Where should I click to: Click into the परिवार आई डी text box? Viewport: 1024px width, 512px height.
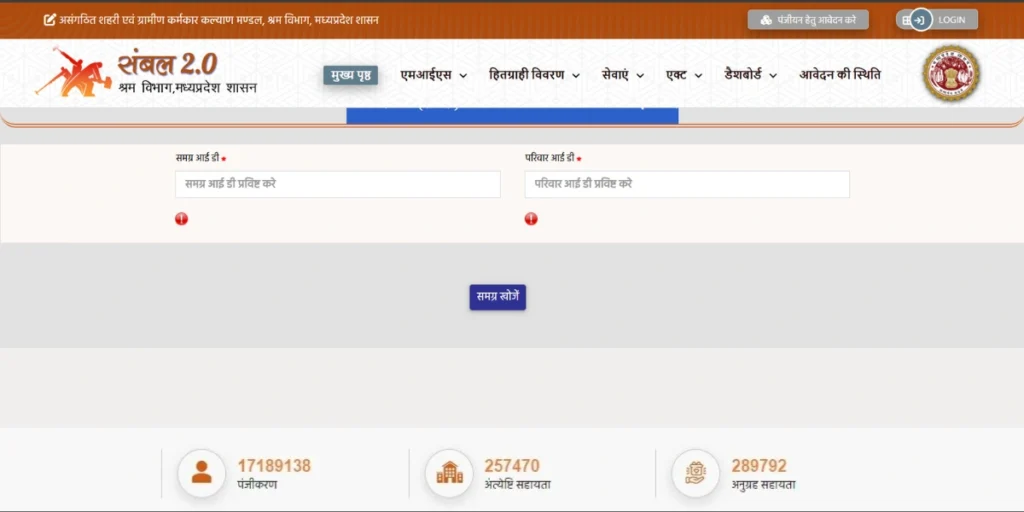[686, 184]
